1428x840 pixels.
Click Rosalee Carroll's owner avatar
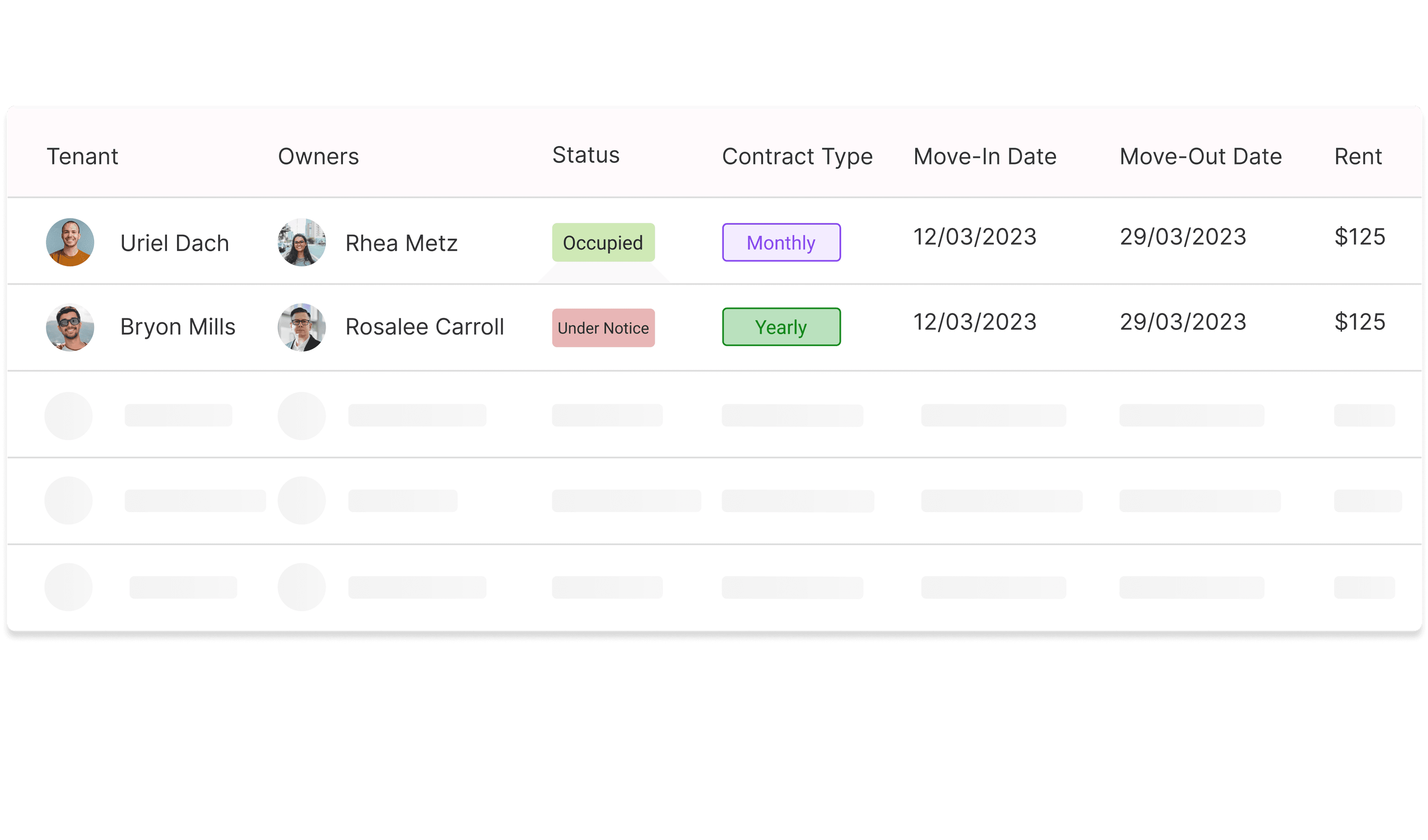click(x=302, y=327)
